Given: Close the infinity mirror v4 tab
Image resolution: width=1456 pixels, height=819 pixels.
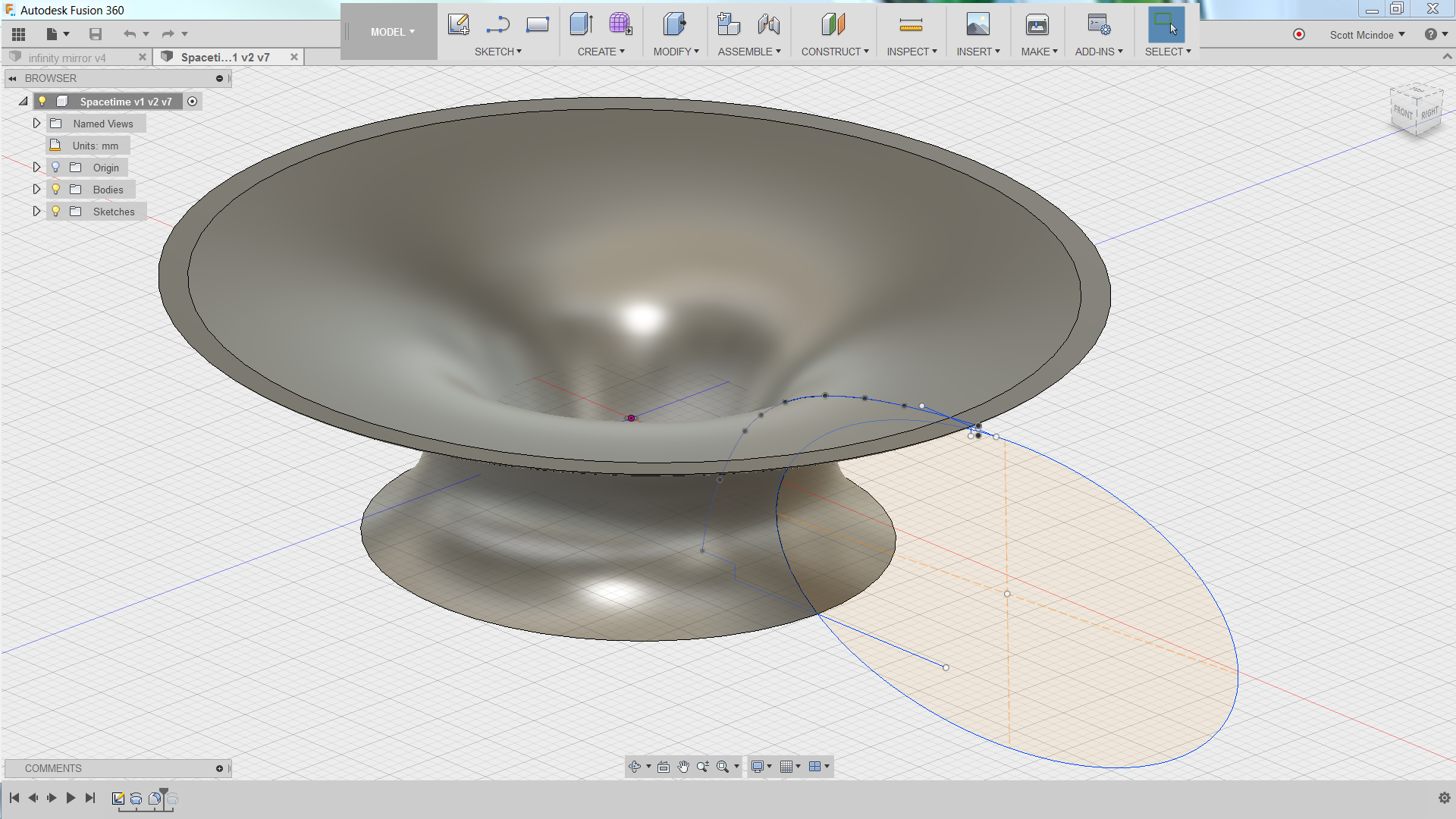Looking at the screenshot, I should pyautogui.click(x=143, y=57).
